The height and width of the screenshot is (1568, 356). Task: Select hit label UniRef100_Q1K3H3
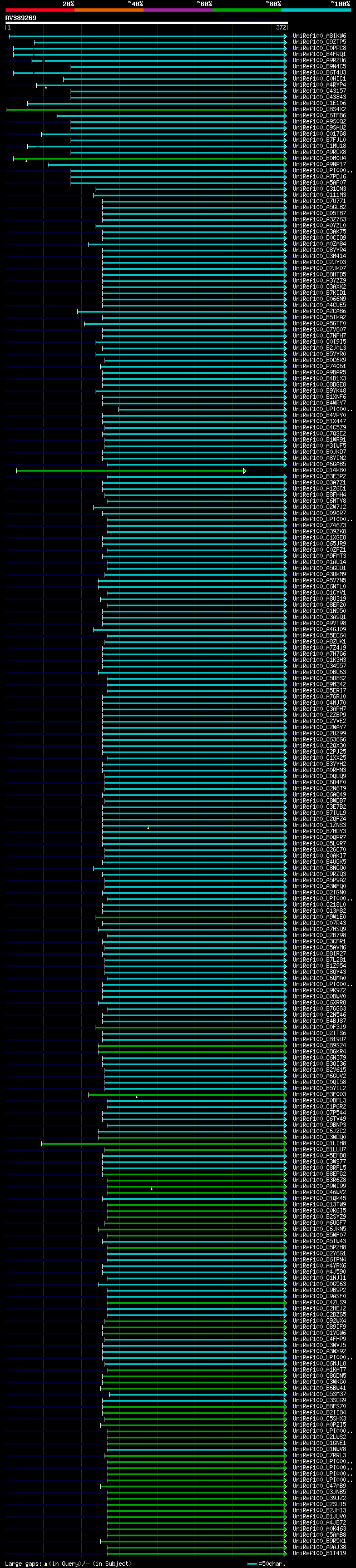tap(319, 660)
